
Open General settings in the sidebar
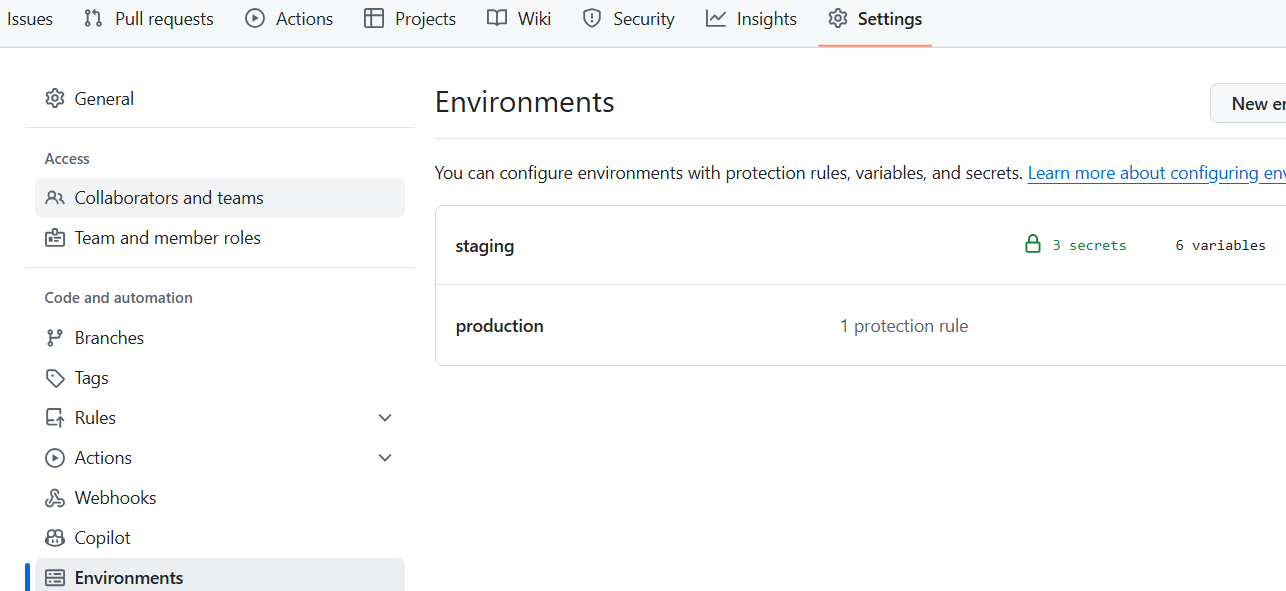[x=220, y=98]
